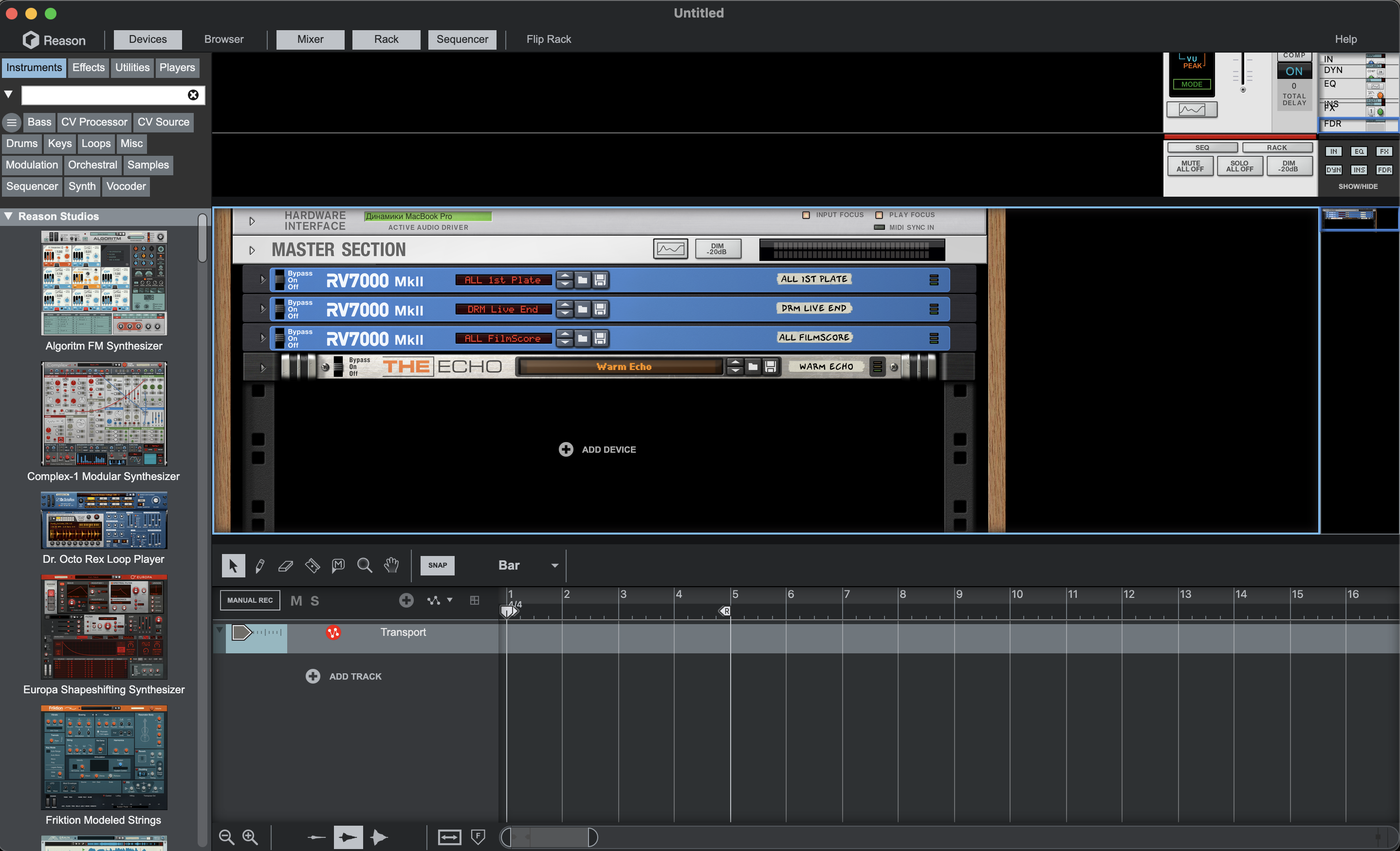This screenshot has height=851, width=1400.
Task: Unfold the Master Section device
Action: click(x=252, y=250)
